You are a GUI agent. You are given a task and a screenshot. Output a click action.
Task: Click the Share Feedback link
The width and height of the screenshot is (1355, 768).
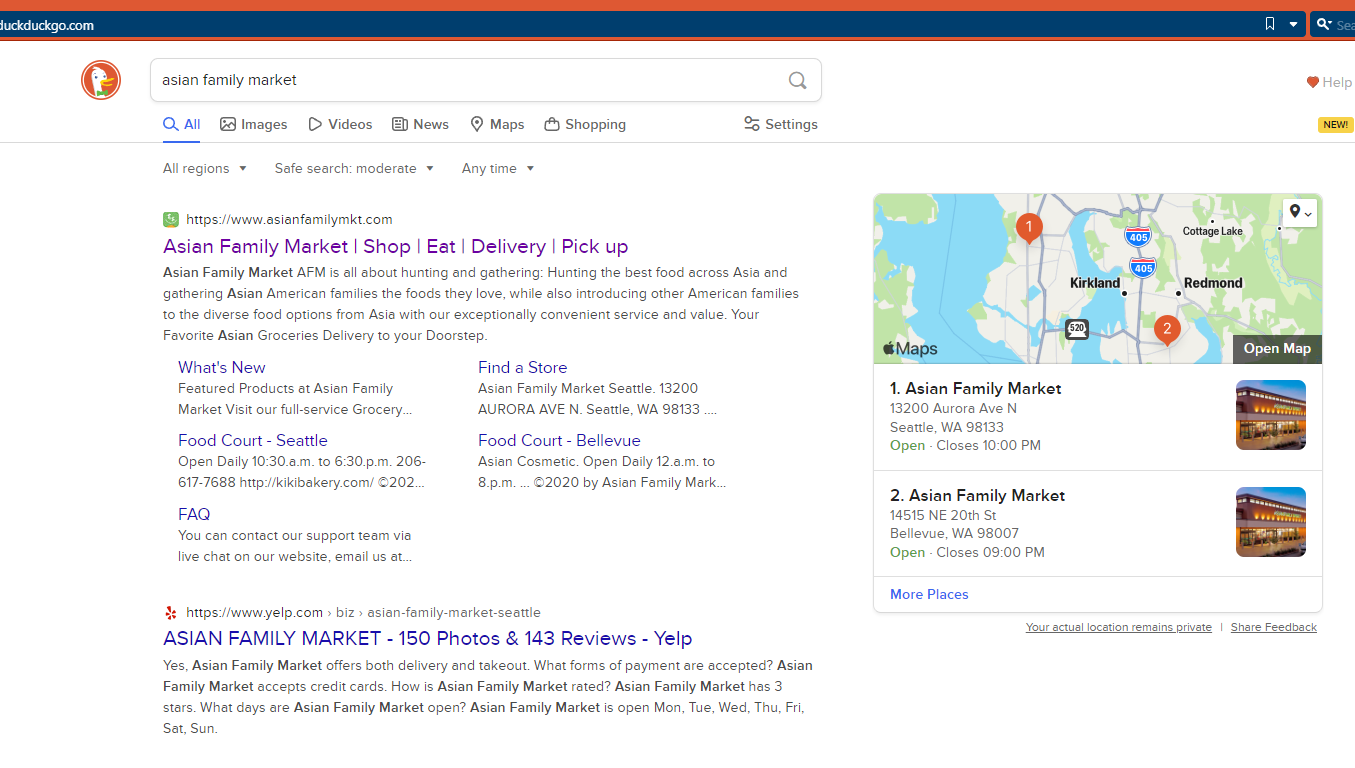[1274, 627]
